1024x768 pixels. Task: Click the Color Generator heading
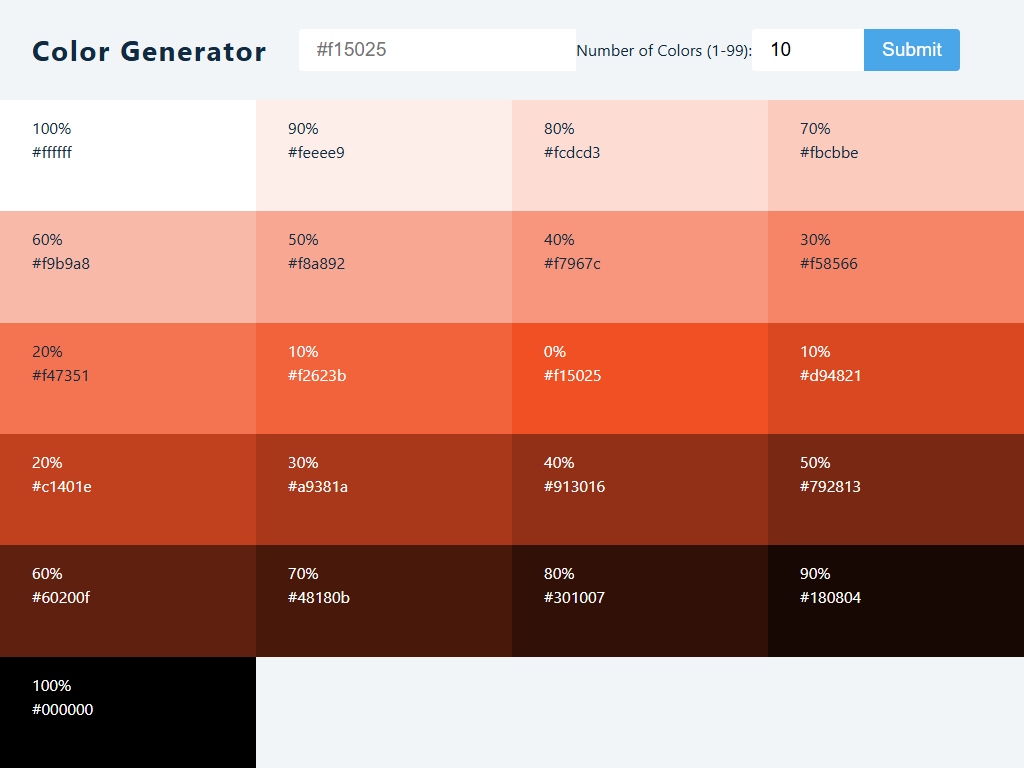149,51
